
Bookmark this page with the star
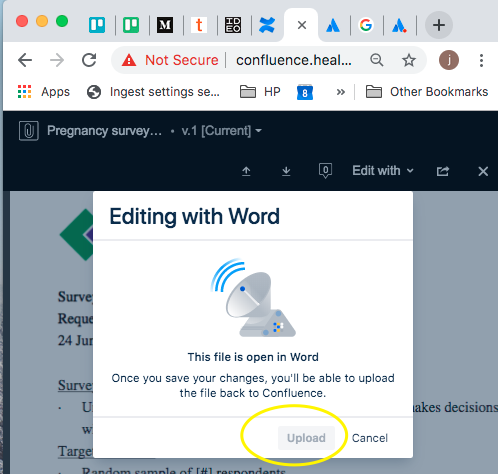coord(409,60)
